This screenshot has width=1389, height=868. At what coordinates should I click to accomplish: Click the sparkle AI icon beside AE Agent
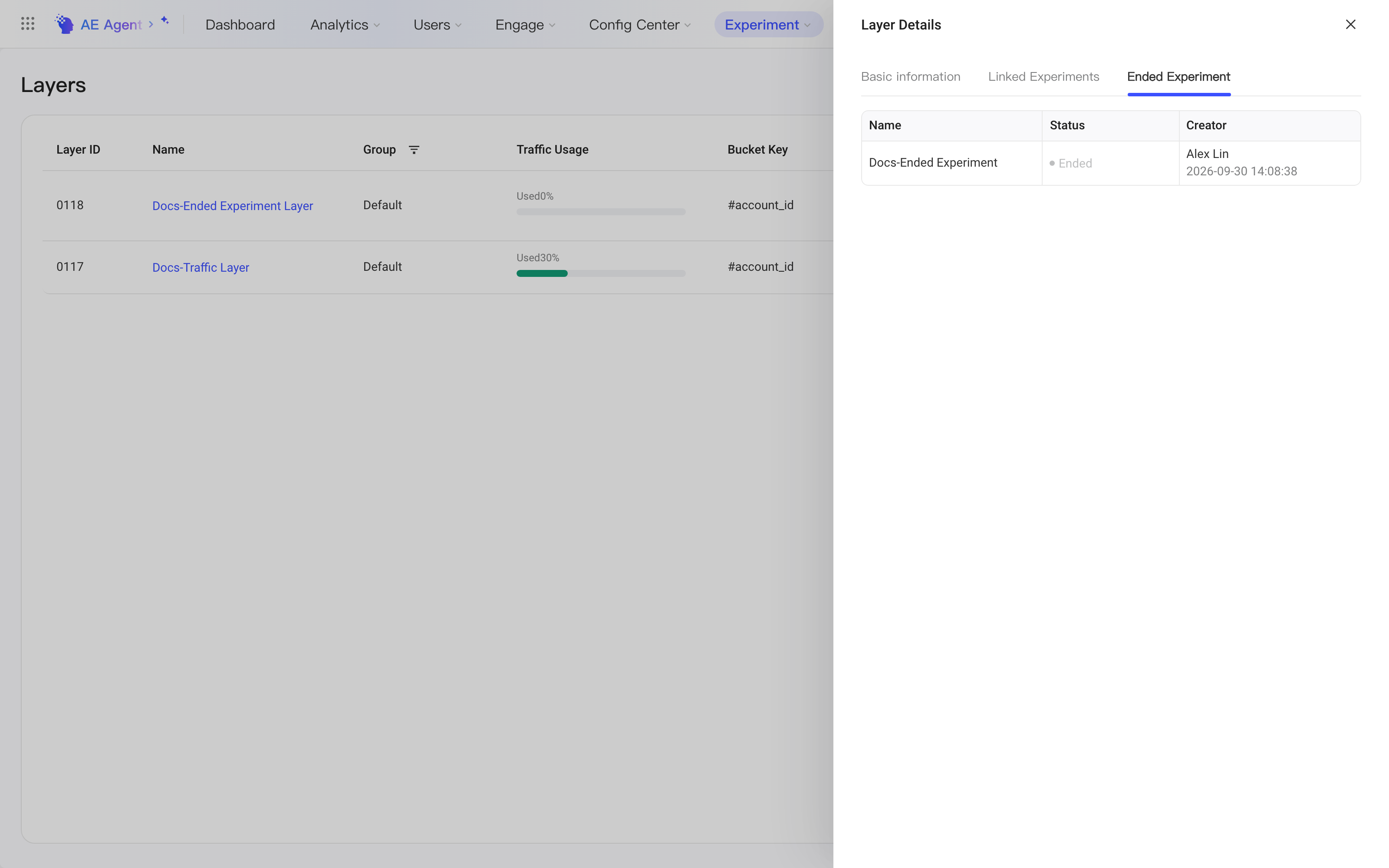tap(165, 20)
